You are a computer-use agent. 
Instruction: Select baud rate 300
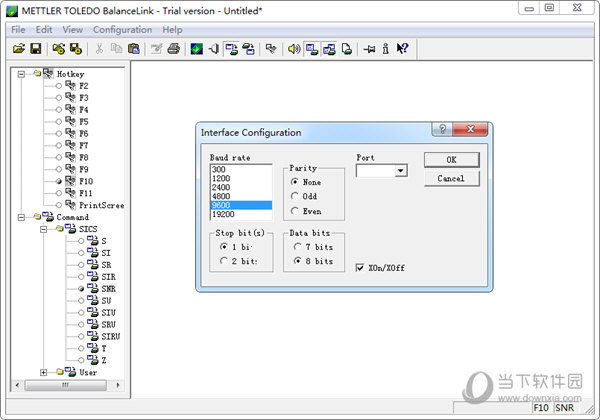pos(241,169)
